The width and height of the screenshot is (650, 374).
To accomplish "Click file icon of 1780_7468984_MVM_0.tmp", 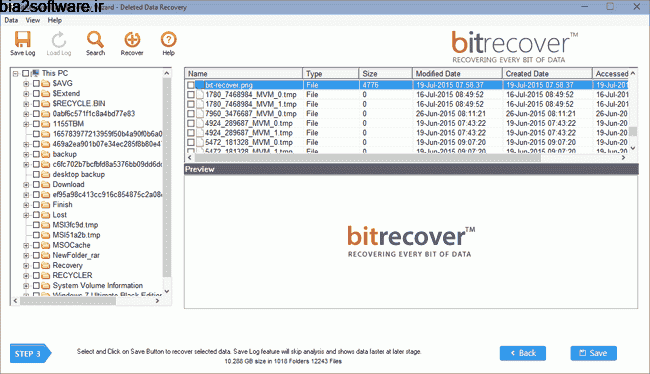I will [x=200, y=95].
